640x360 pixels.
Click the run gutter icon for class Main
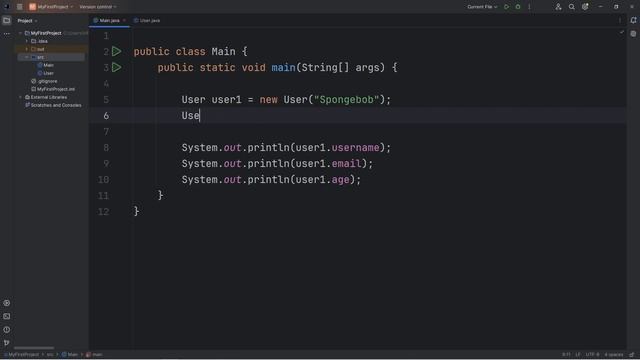coord(117,51)
